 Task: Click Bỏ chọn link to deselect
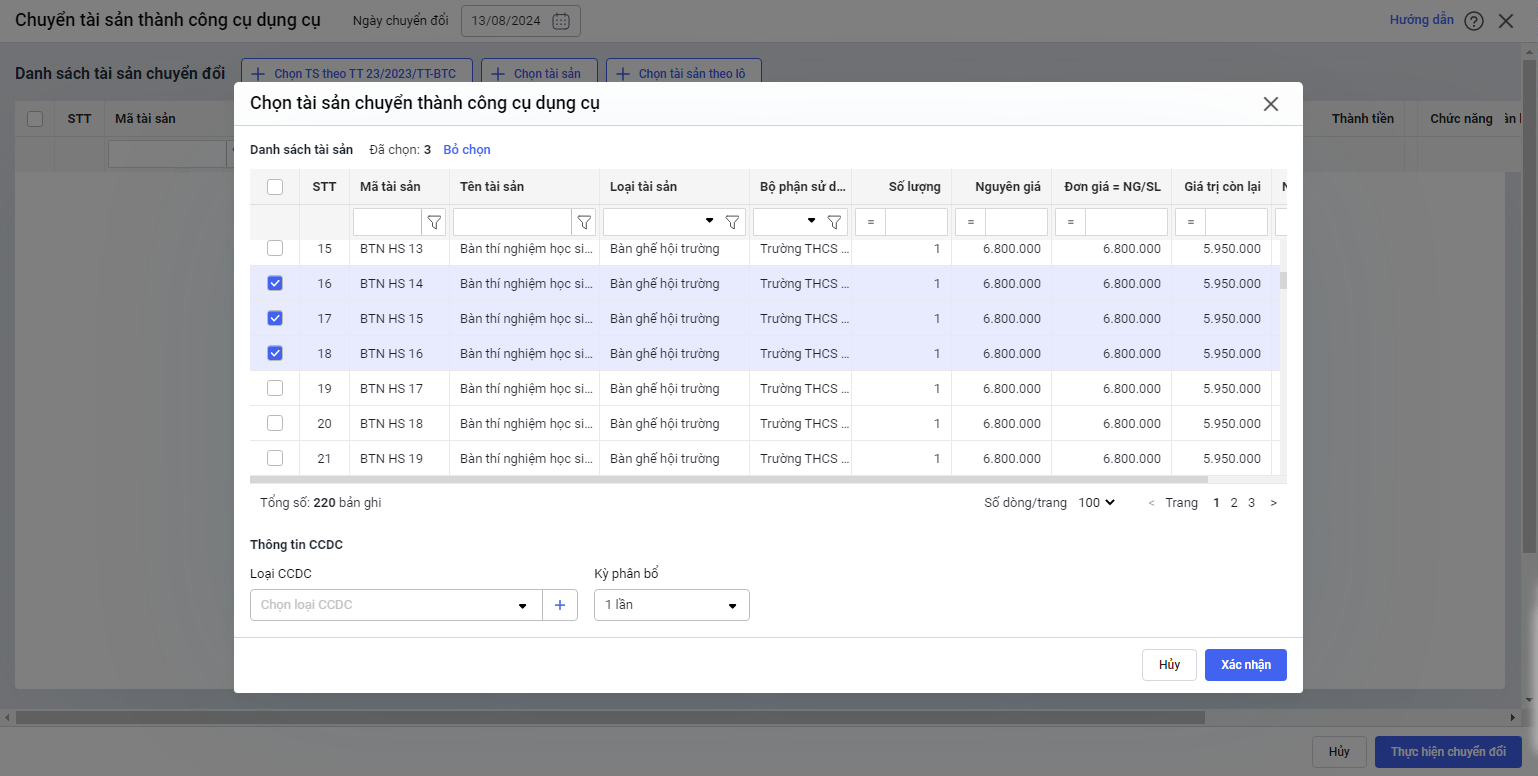[467, 150]
